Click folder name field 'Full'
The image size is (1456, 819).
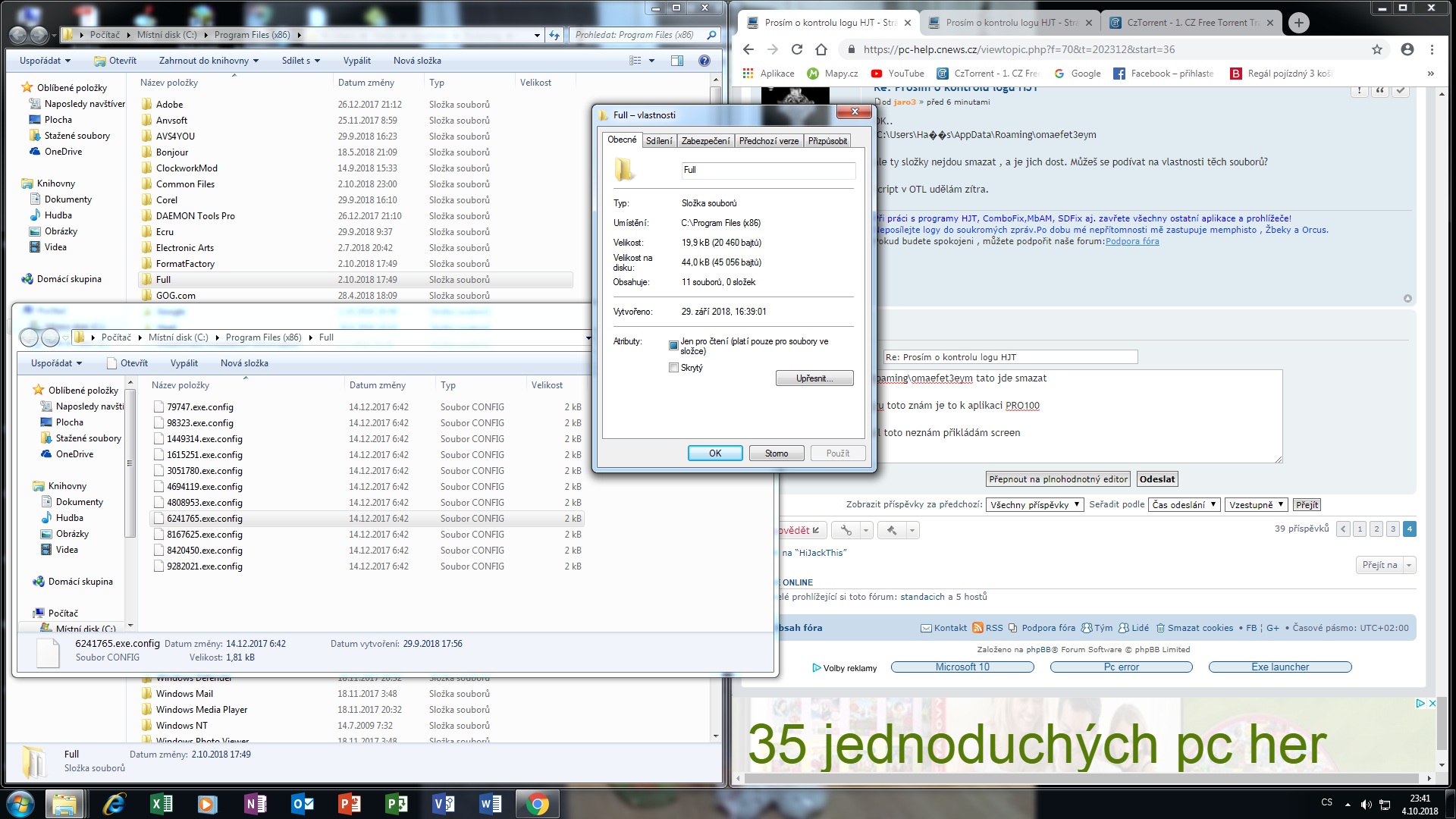coord(767,170)
